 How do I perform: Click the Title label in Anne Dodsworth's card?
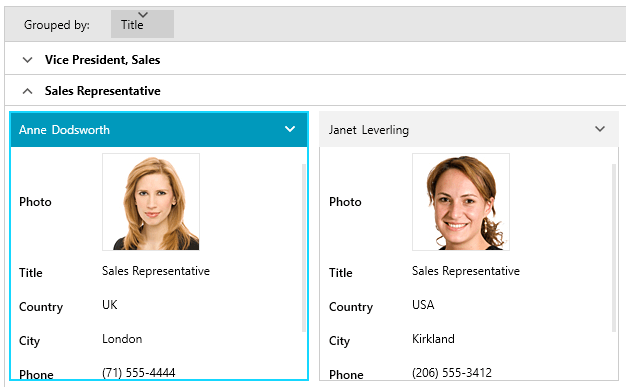point(31,273)
